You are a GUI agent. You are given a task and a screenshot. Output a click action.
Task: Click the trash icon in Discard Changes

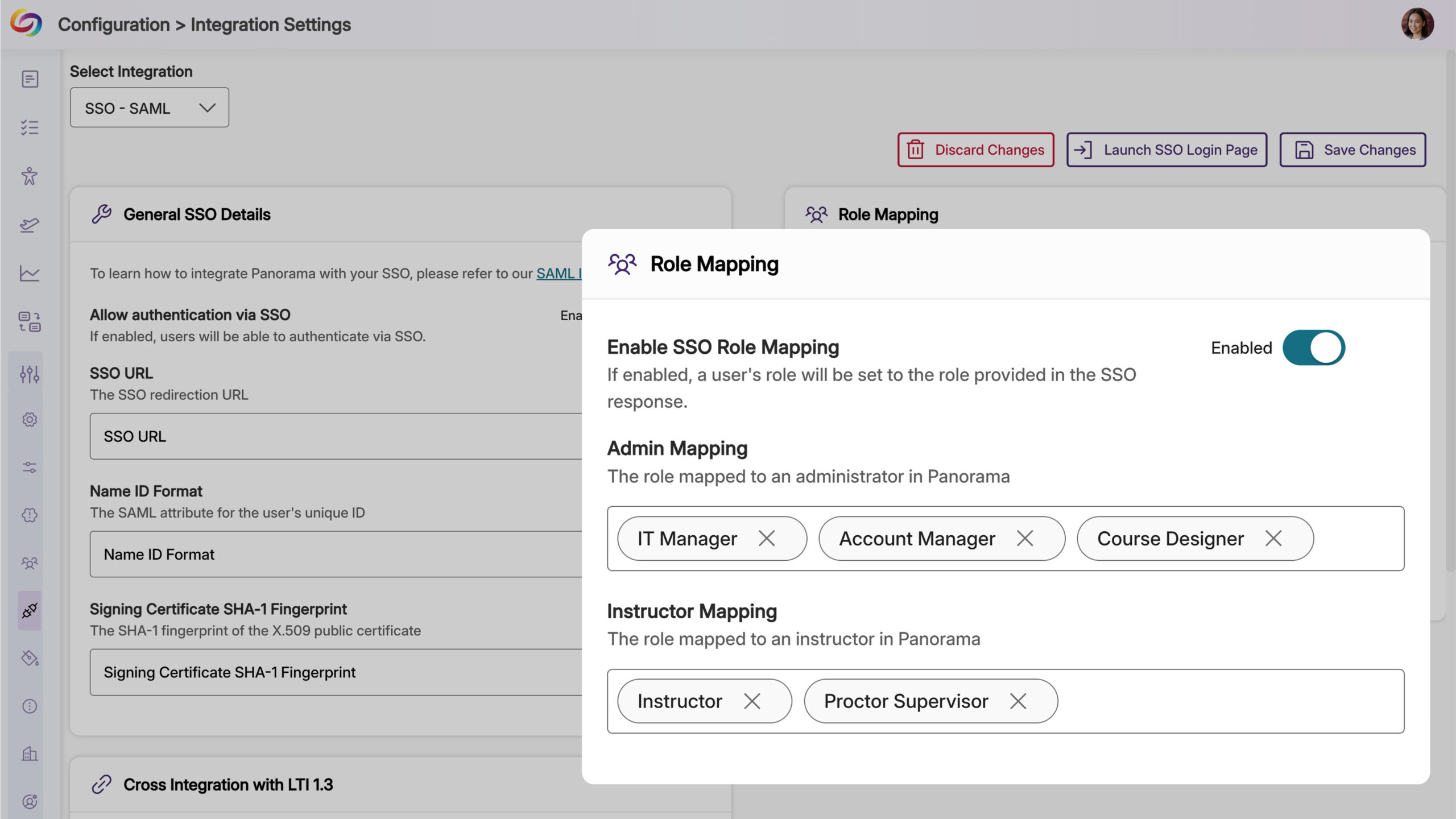tap(915, 150)
